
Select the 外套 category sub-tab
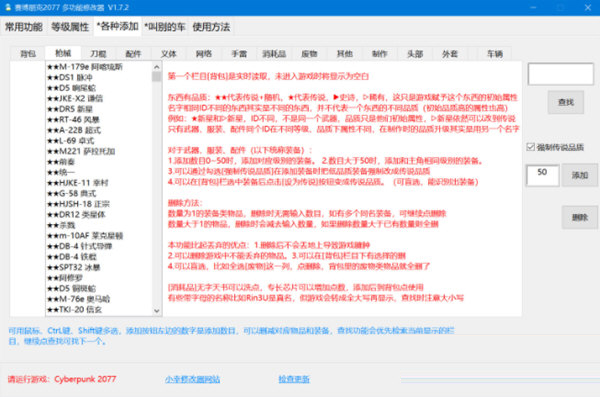coord(450,54)
